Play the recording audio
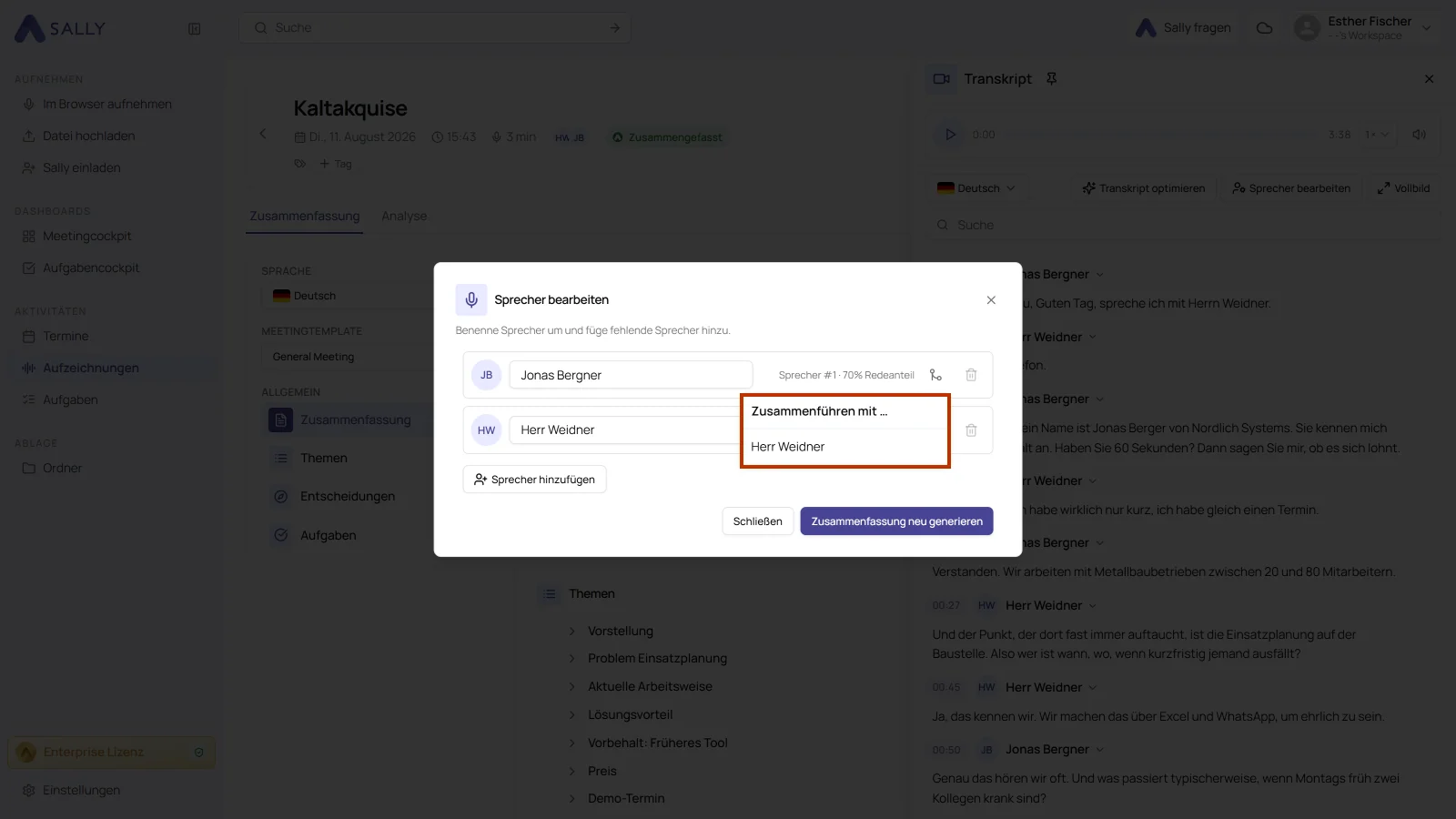 (x=950, y=135)
